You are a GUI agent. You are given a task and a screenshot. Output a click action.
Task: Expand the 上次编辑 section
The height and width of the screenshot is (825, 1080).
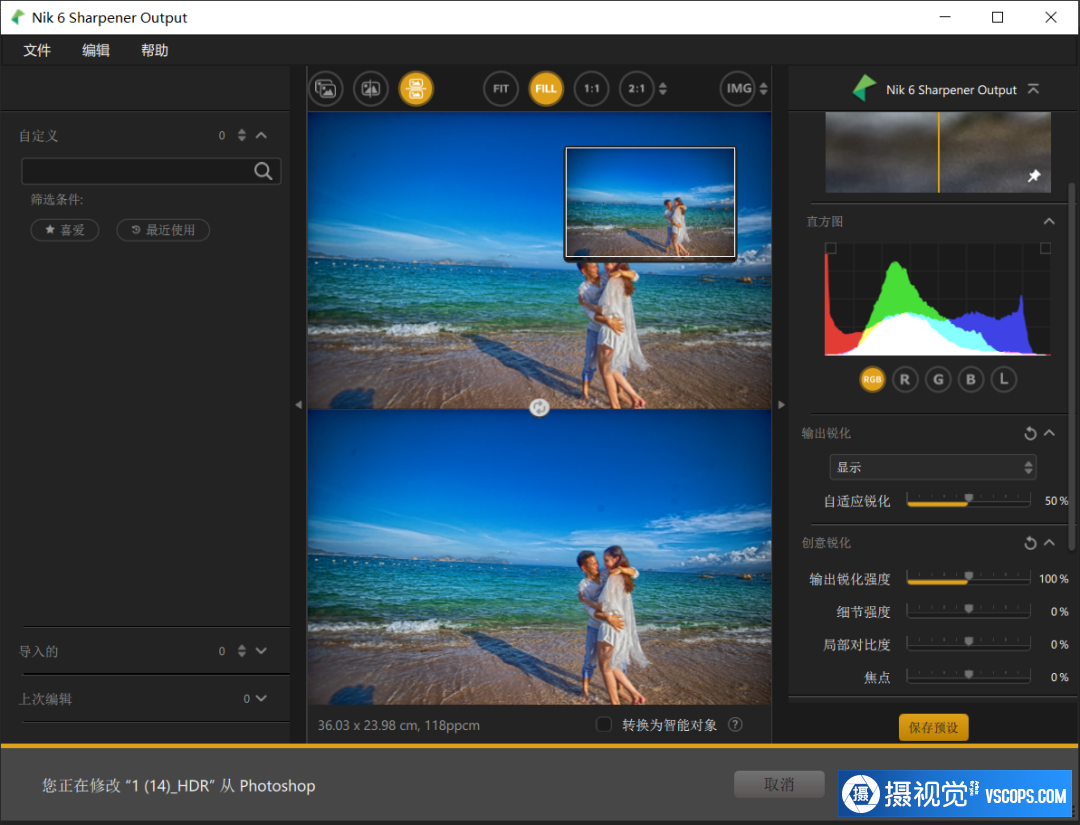[261, 698]
